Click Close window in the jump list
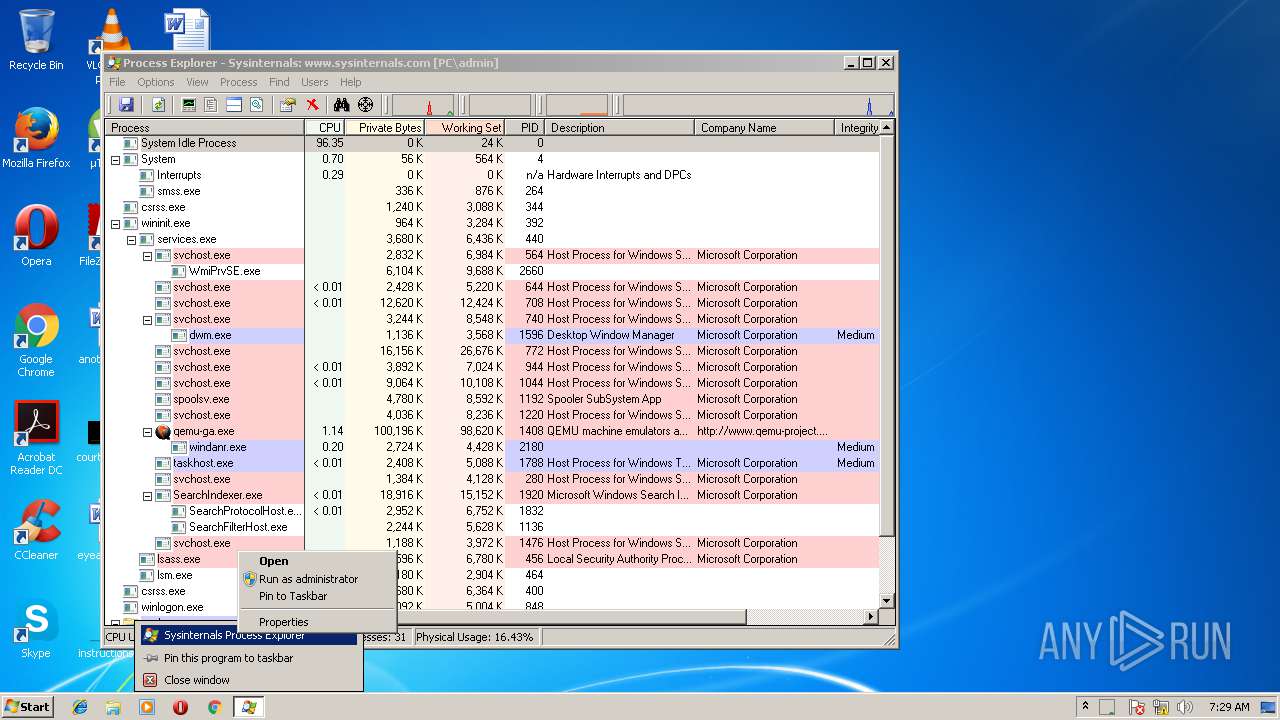 [x=248, y=680]
